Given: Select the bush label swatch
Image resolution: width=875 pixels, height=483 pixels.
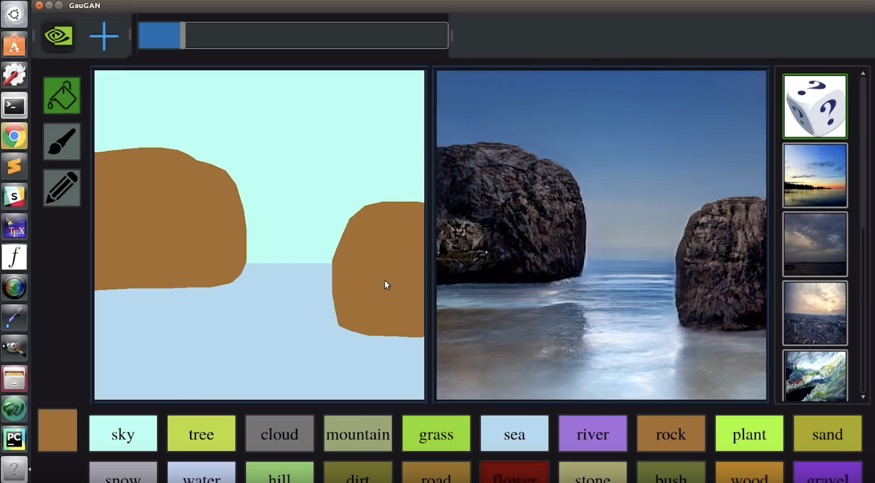Looking at the screenshot, I should click(x=671, y=472).
